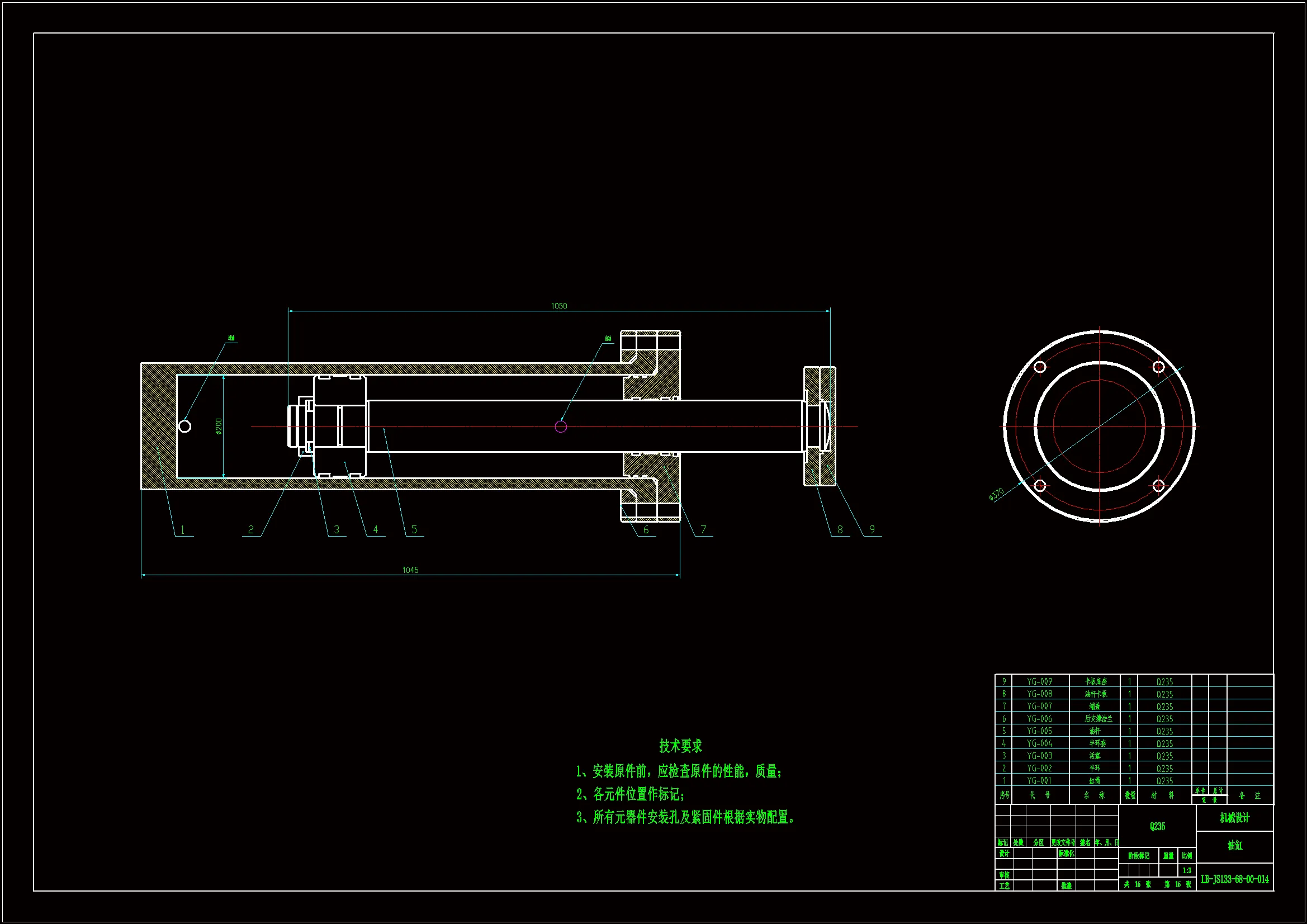Click drawing number LB-JS133-68-00-014
The image size is (1307, 924).
1235,880
